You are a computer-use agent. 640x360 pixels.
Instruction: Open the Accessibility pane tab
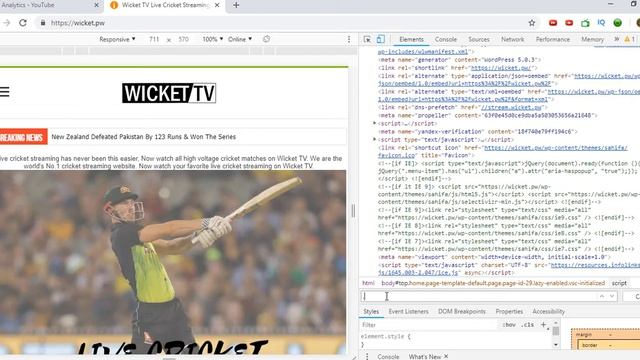pos(548,311)
